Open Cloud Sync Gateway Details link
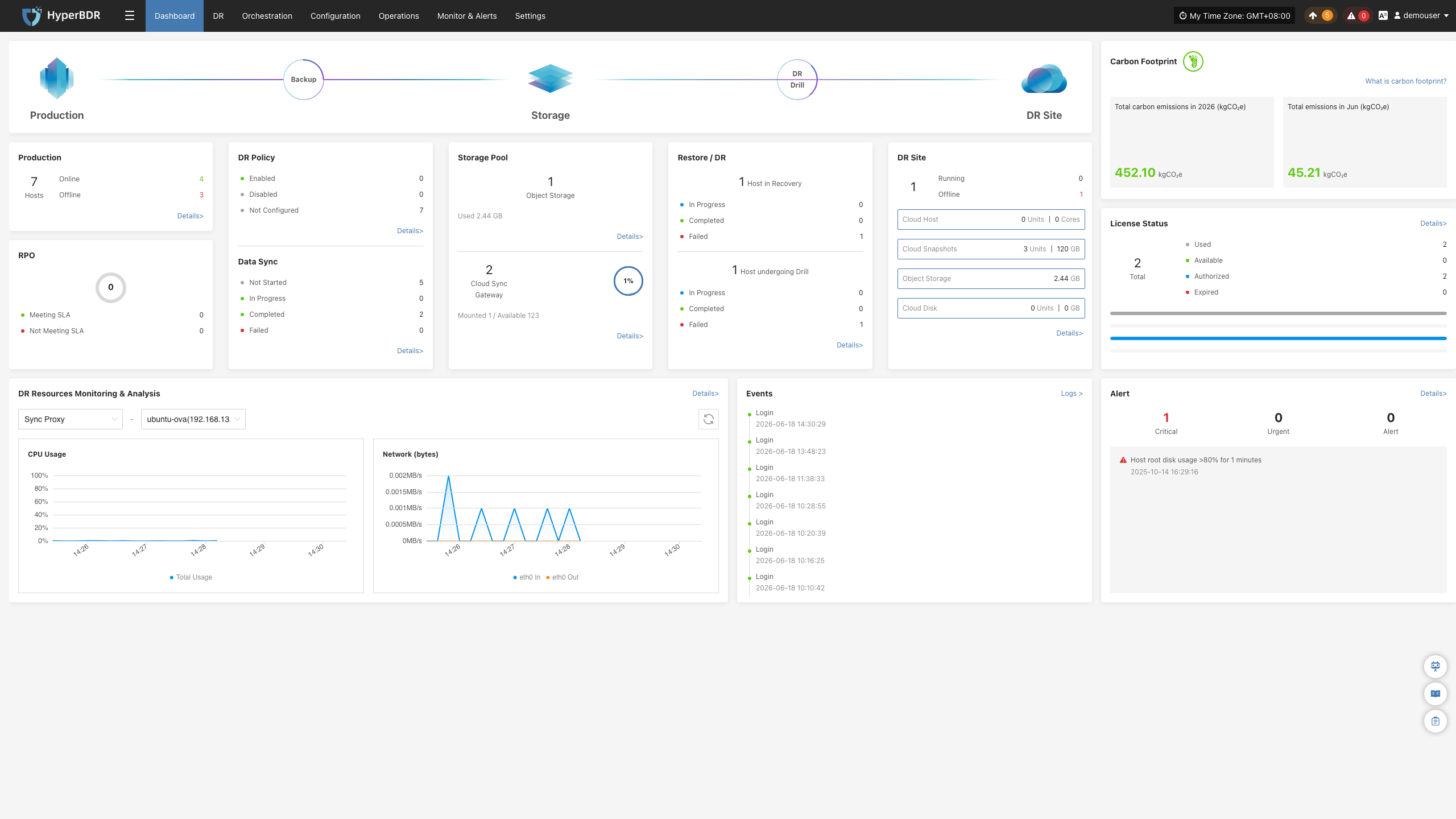The image size is (1456, 819). (x=630, y=336)
